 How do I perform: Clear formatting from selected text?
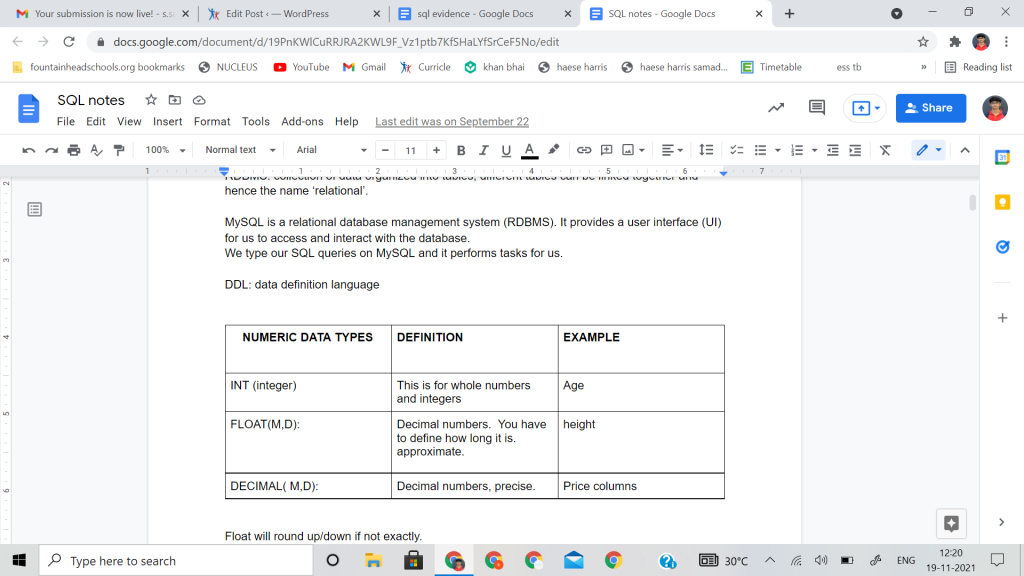(885, 150)
